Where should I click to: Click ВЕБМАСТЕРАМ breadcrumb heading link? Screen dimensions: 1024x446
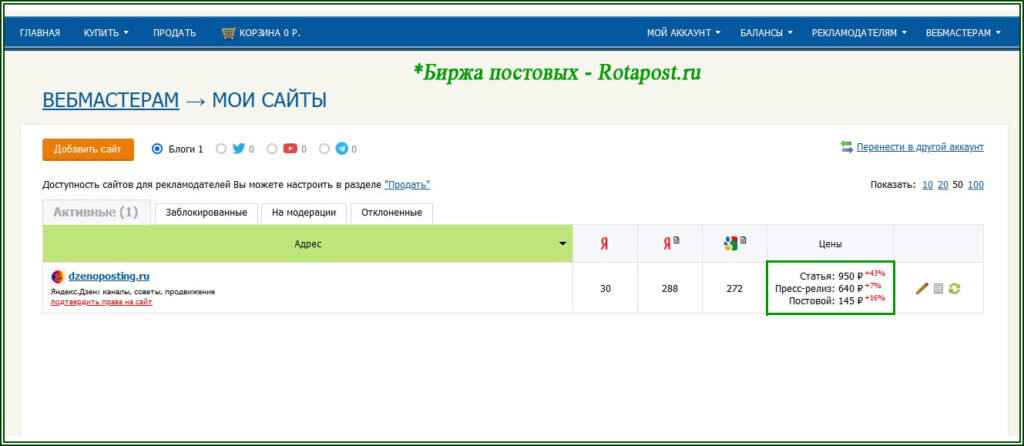click(x=110, y=101)
